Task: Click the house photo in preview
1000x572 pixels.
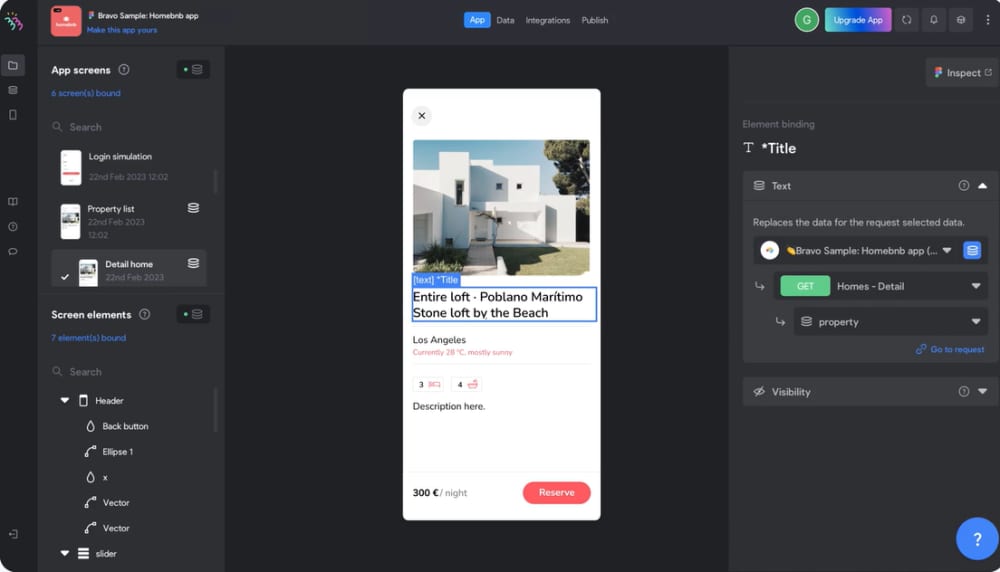Action: click(x=501, y=207)
